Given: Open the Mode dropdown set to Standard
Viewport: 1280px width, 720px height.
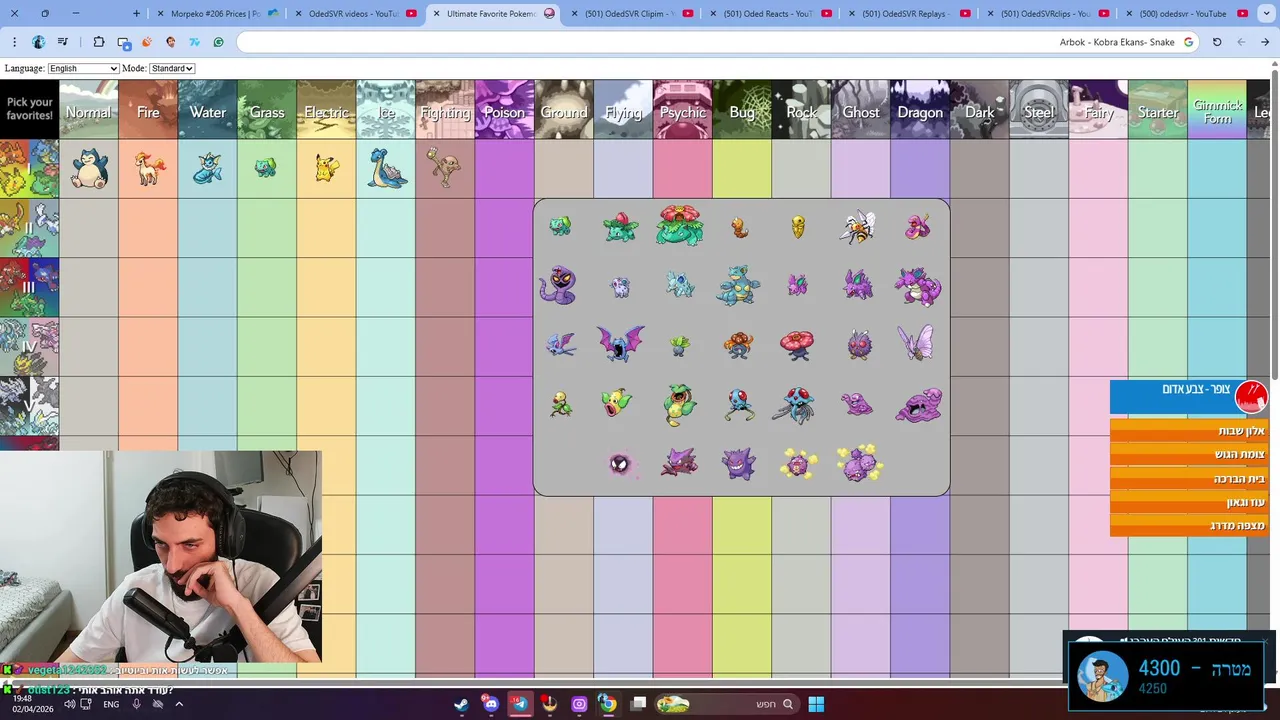Looking at the screenshot, I should (x=172, y=68).
